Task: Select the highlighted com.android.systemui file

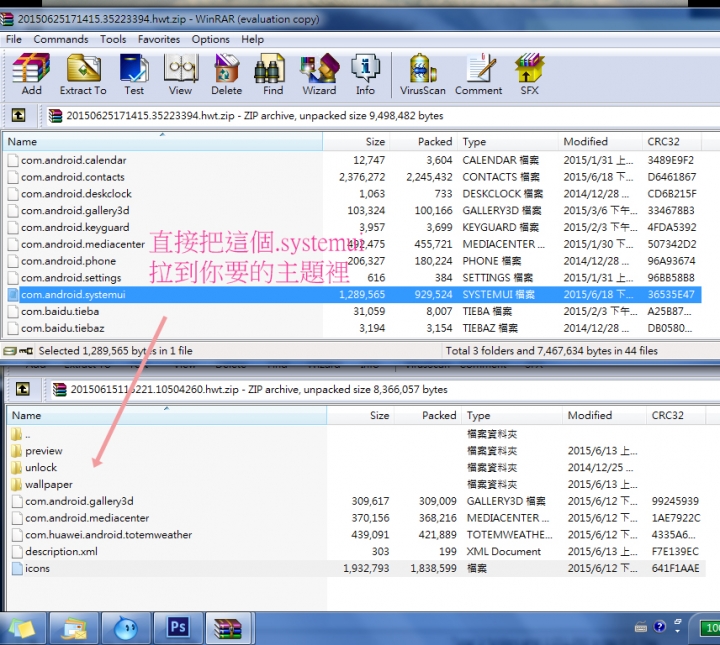Action: [x=354, y=294]
